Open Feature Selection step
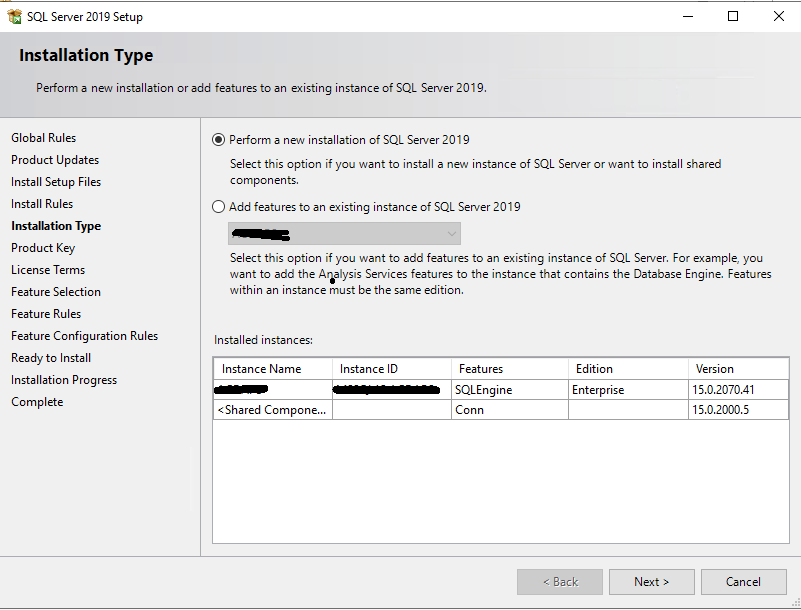The image size is (801, 610). (x=56, y=292)
